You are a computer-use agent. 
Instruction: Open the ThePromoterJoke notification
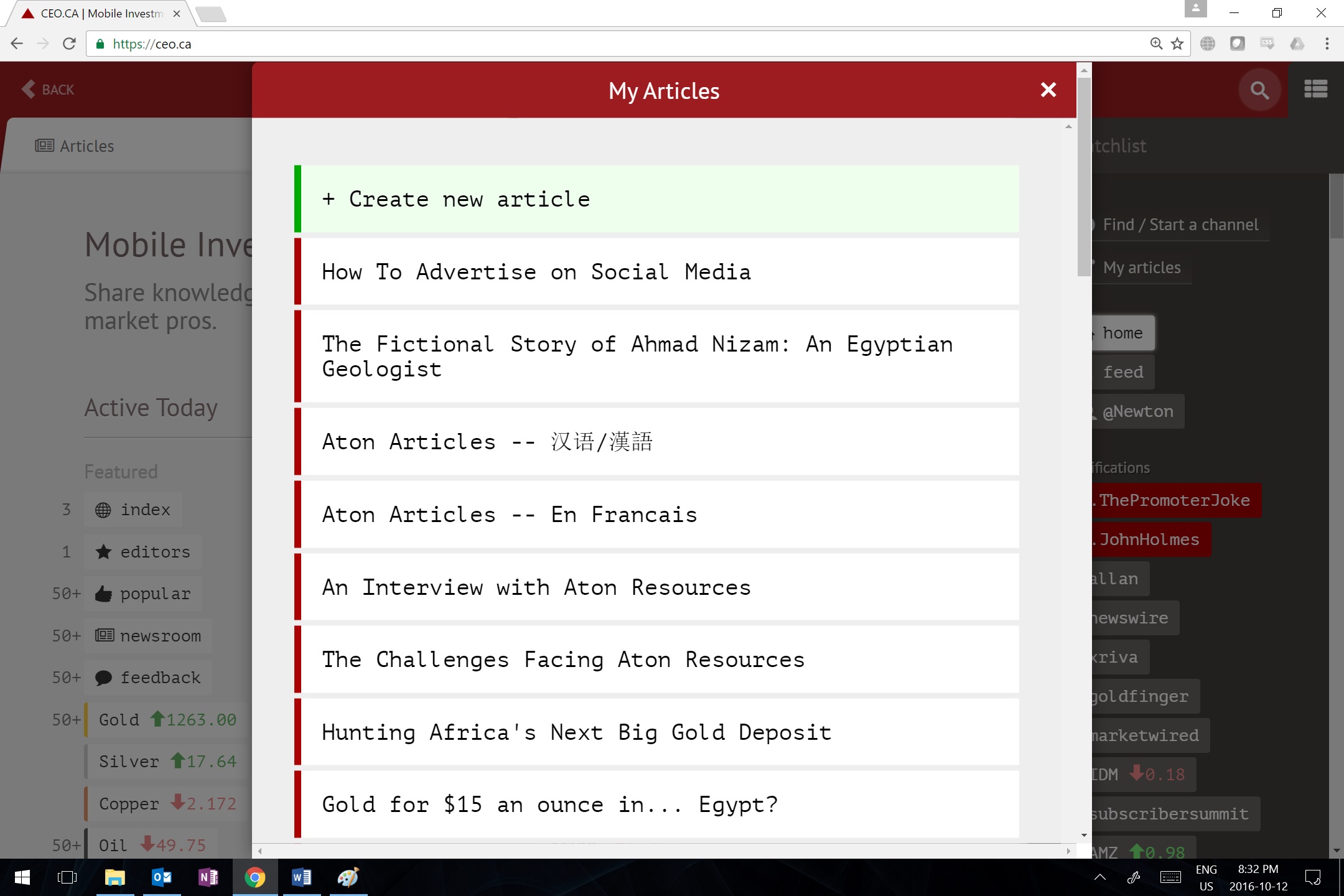[1176, 500]
